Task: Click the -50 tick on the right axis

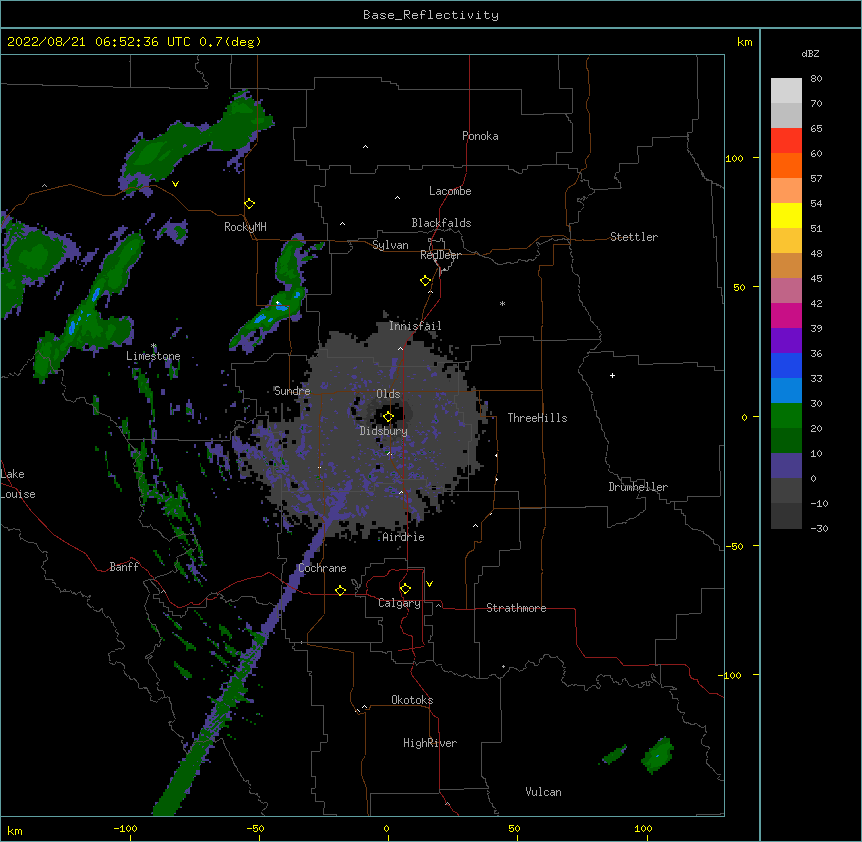Action: point(734,546)
